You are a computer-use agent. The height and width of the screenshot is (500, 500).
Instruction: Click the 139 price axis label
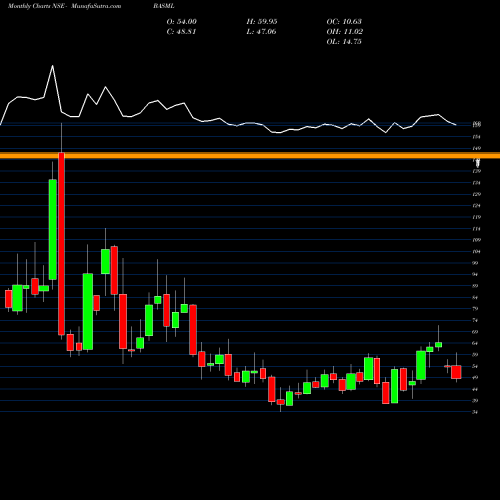(477, 171)
